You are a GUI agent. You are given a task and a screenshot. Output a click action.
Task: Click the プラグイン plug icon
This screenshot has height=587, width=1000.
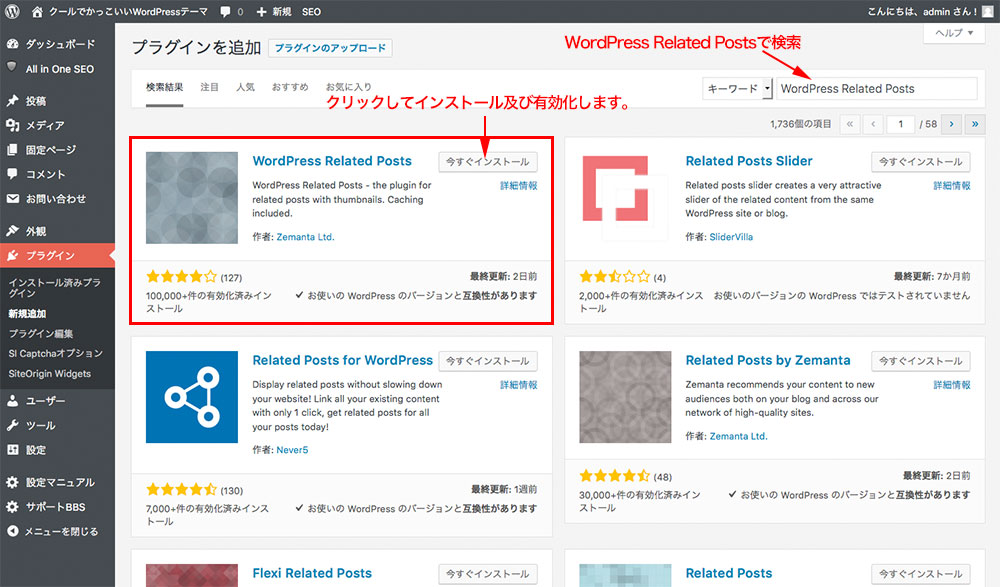pos(12,255)
